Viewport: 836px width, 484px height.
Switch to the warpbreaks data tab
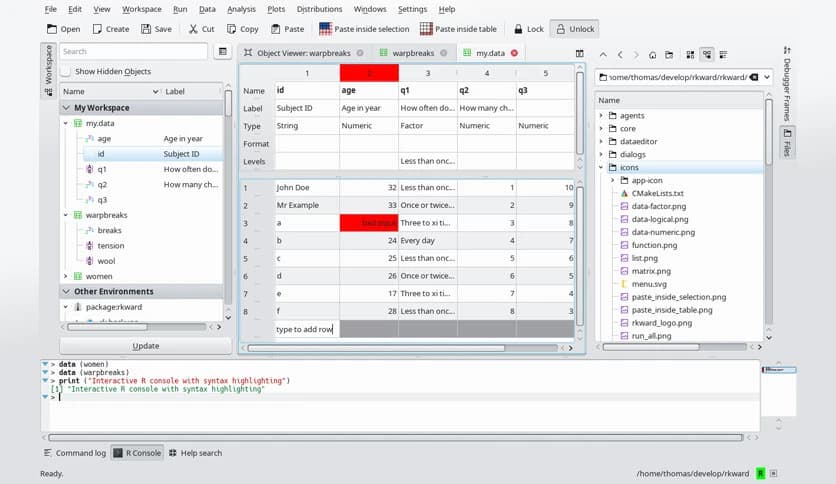(x=413, y=53)
